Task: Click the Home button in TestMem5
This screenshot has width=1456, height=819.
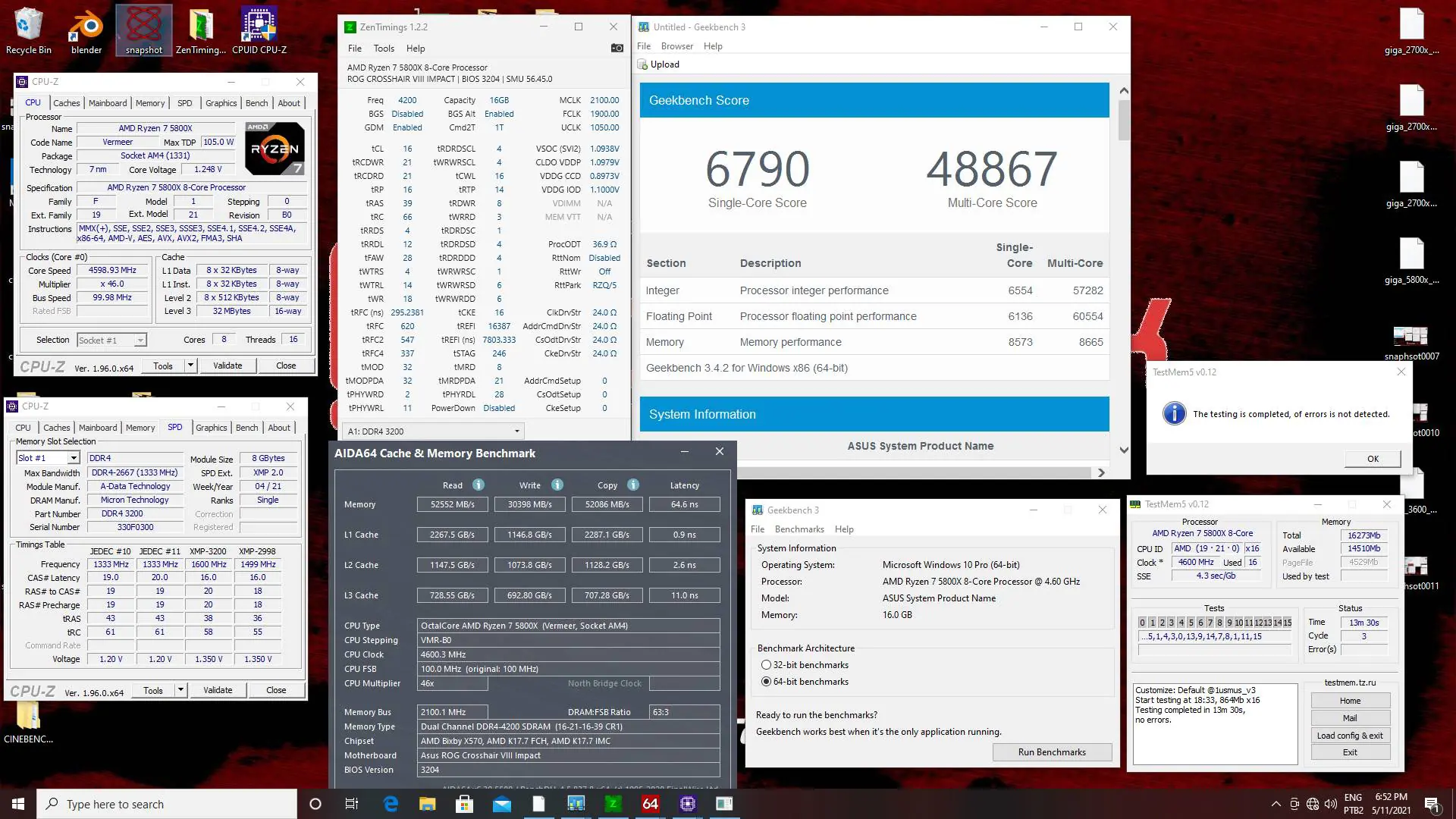Action: (x=1350, y=701)
